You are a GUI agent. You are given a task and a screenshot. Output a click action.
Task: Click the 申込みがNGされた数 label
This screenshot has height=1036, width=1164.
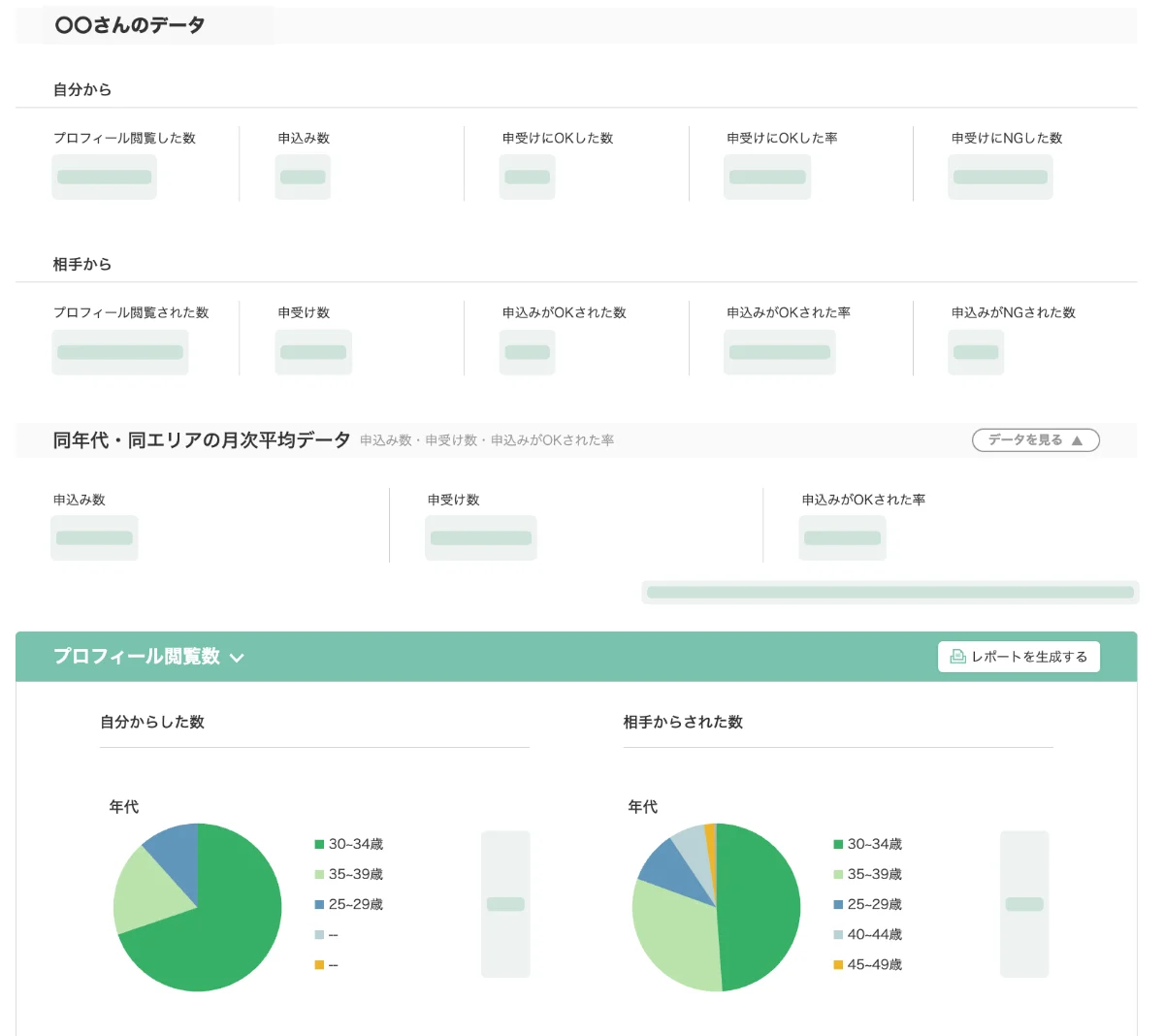point(1014,313)
